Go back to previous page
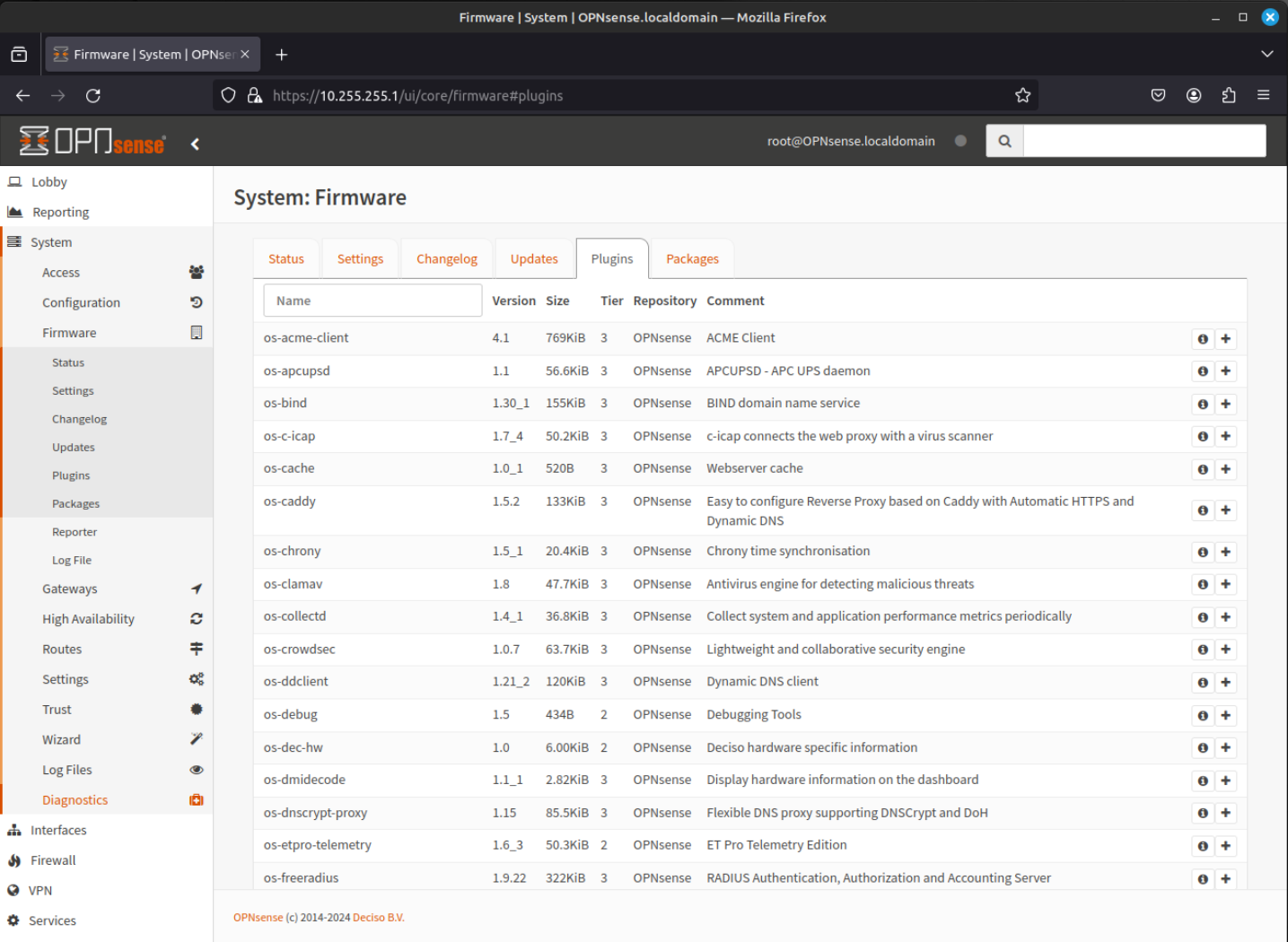Screen dimensions: 1288x942 point(23,95)
